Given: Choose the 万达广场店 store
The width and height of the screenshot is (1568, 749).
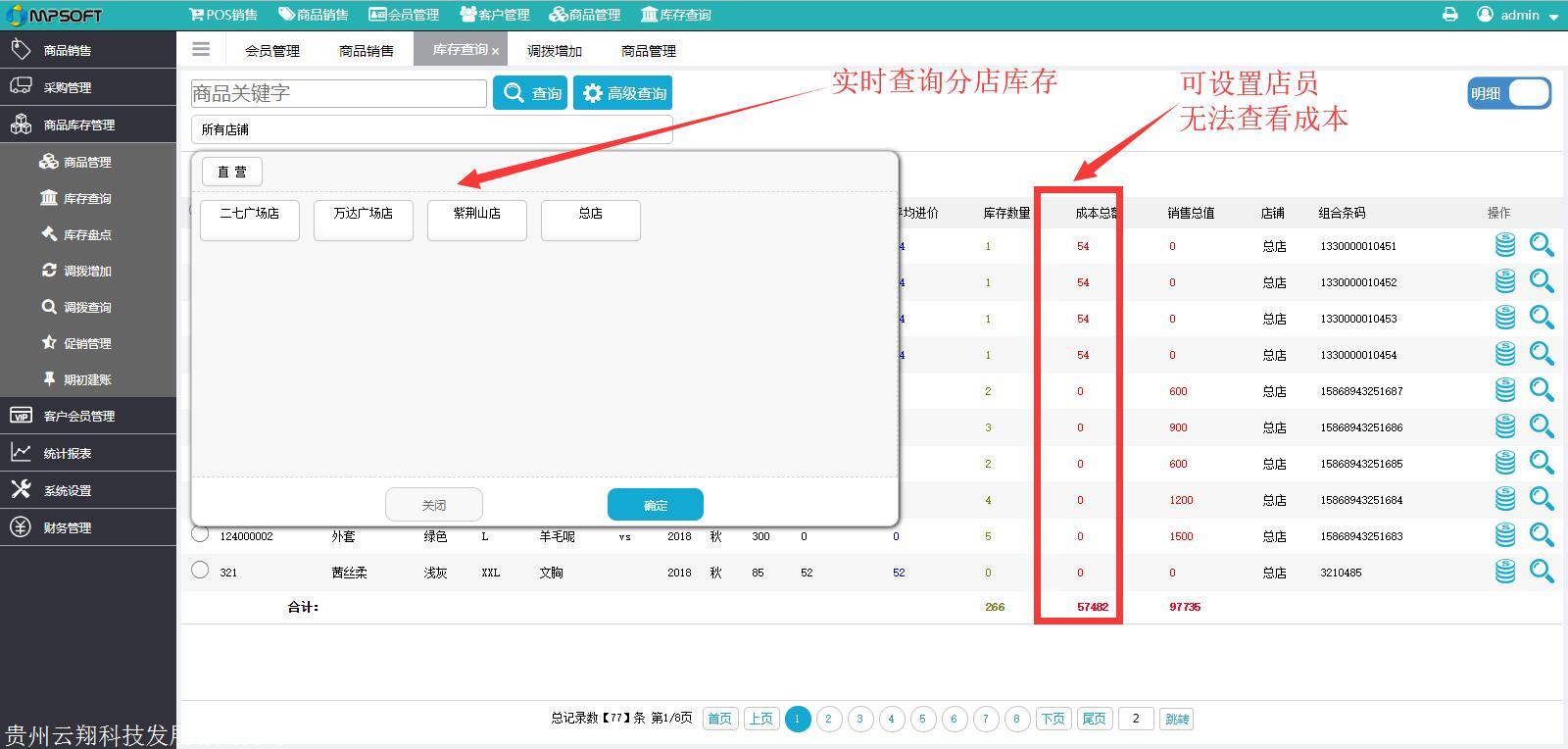Looking at the screenshot, I should pos(364,220).
